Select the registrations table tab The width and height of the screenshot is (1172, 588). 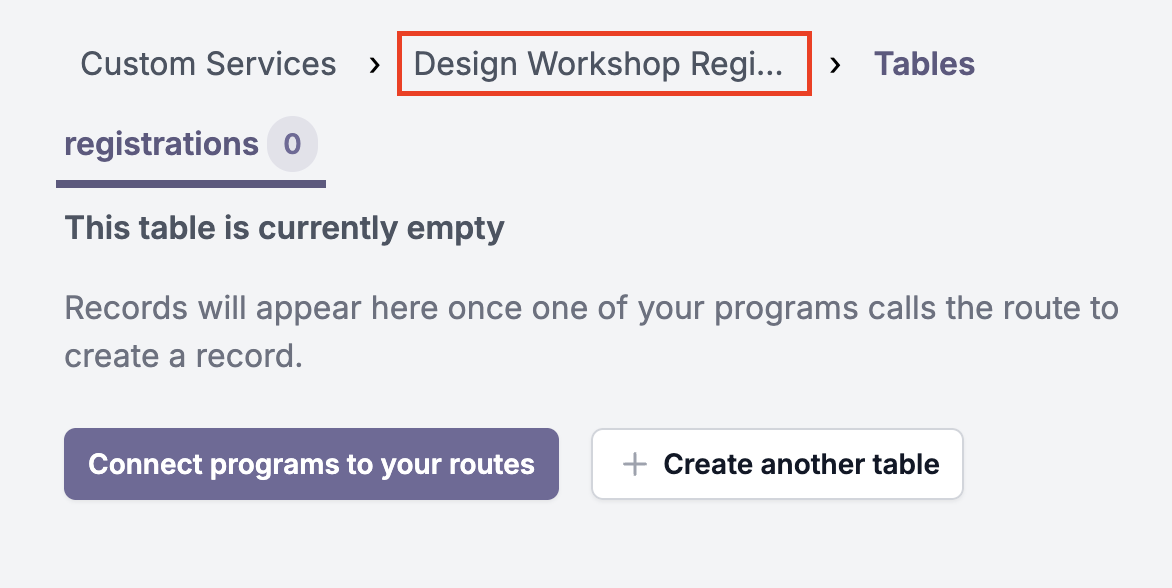tap(163, 144)
